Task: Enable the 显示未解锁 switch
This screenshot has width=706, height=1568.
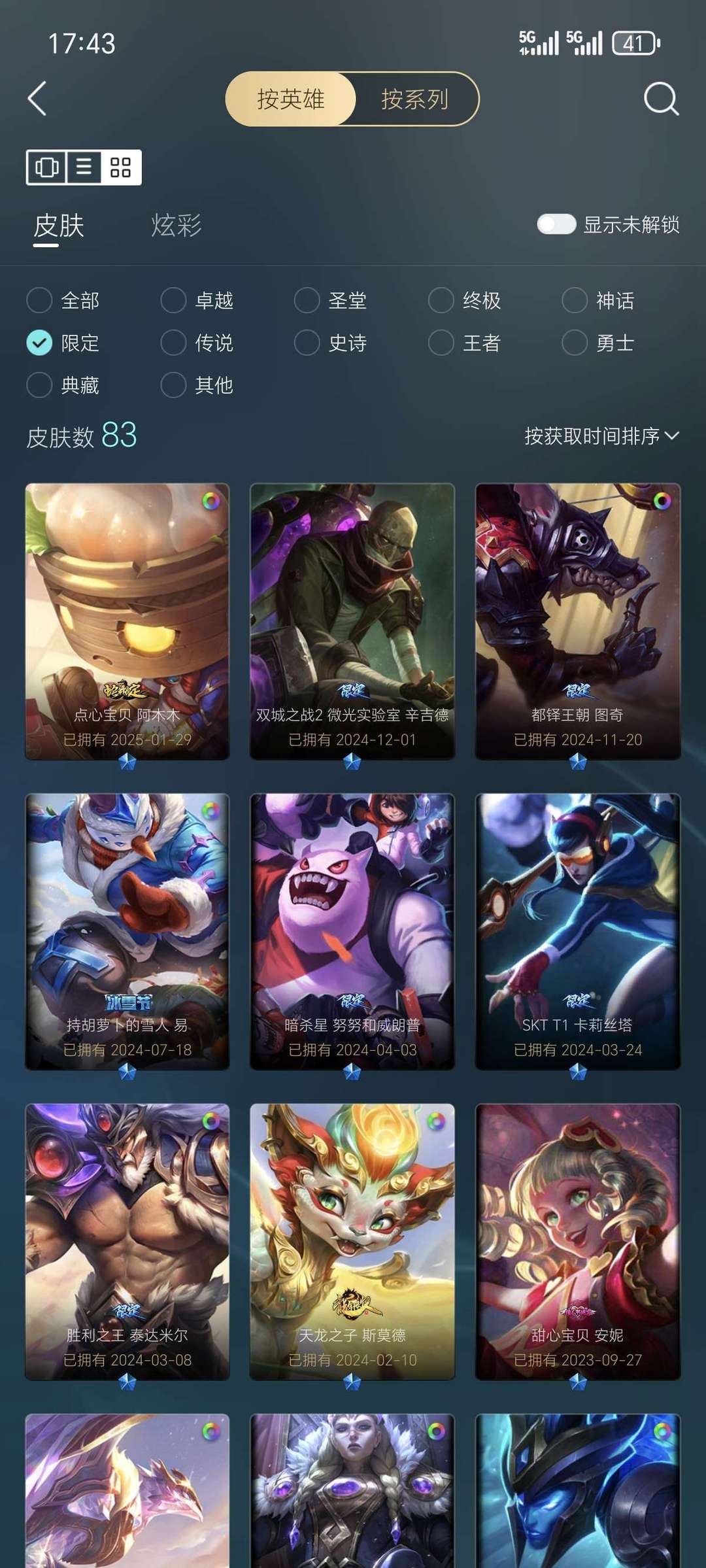Action: pos(556,224)
